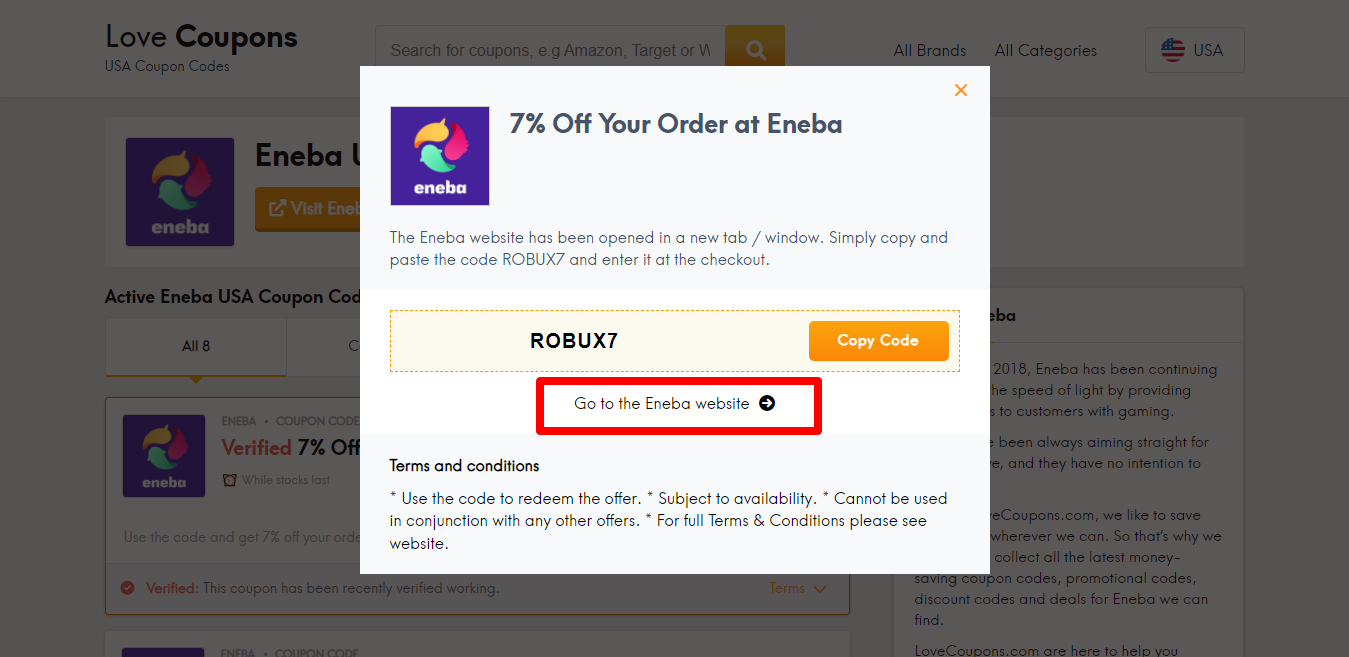Image resolution: width=1349 pixels, height=657 pixels.
Task: Open the All Categories menu
Action: click(1045, 50)
